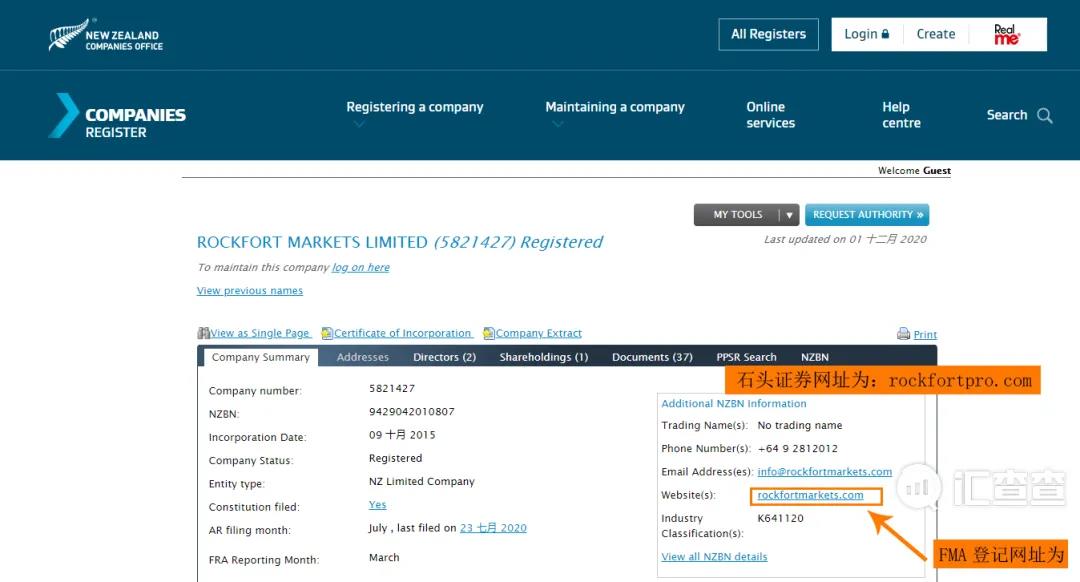Expand Maintaining a company menu

coord(614,107)
